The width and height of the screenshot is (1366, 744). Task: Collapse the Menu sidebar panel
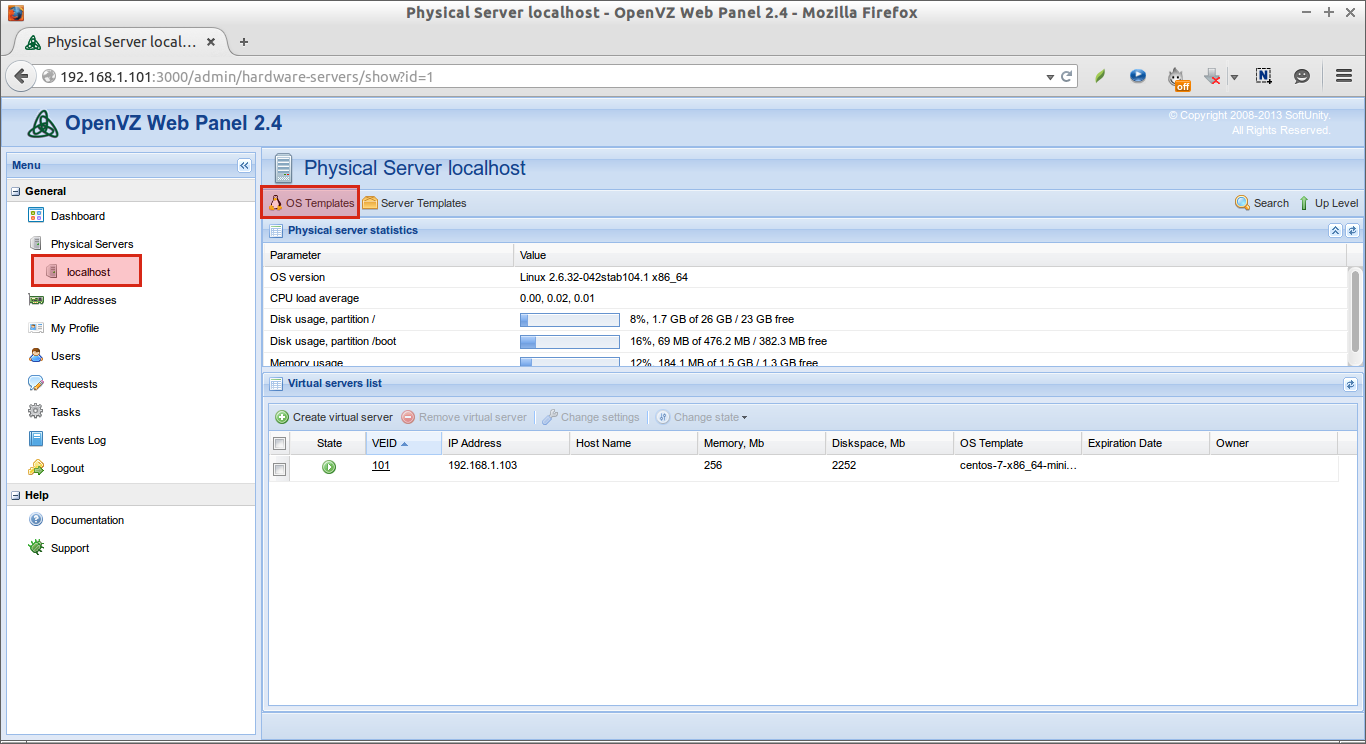coord(244,165)
